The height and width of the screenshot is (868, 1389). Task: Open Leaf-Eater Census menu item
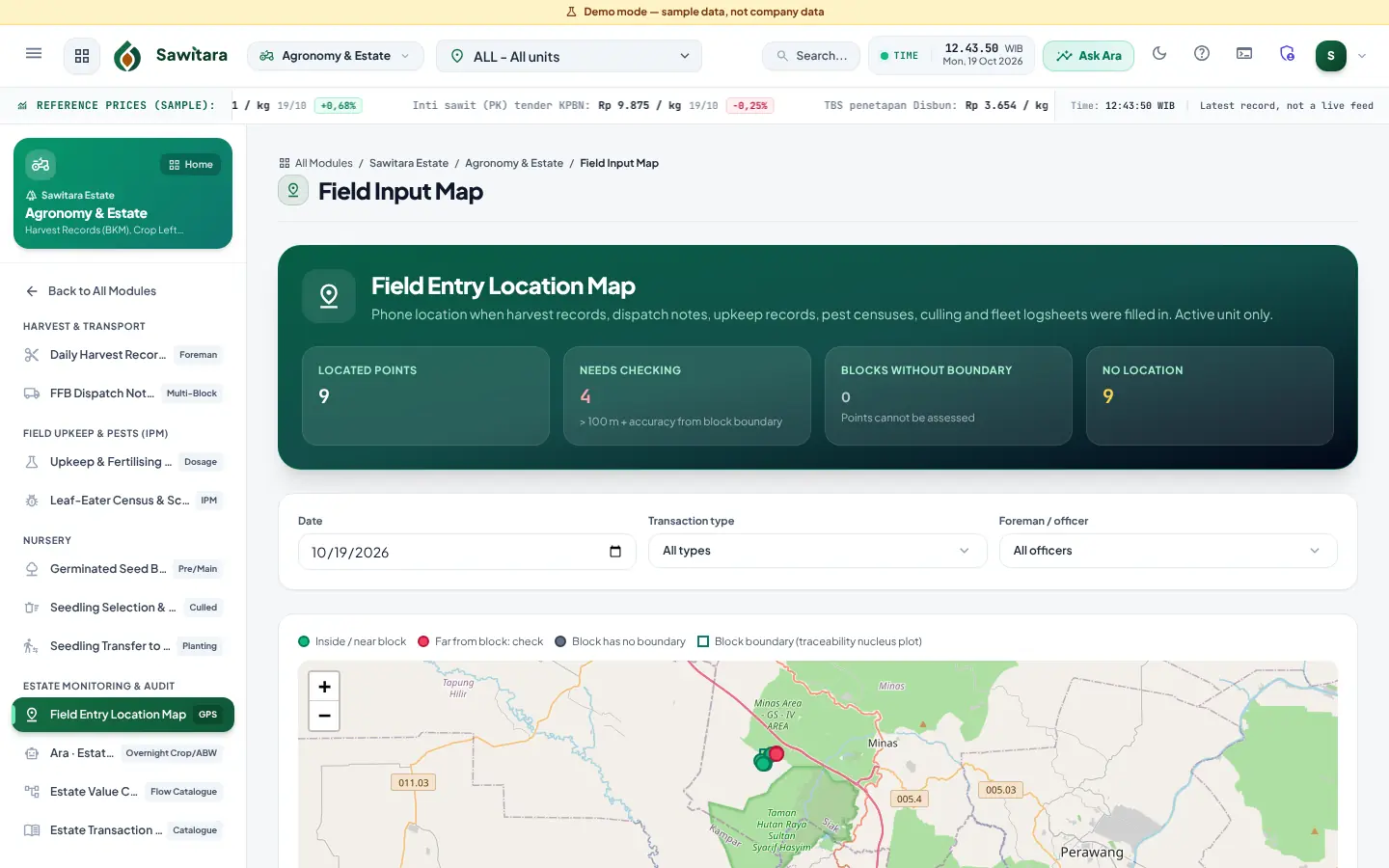[123, 501]
